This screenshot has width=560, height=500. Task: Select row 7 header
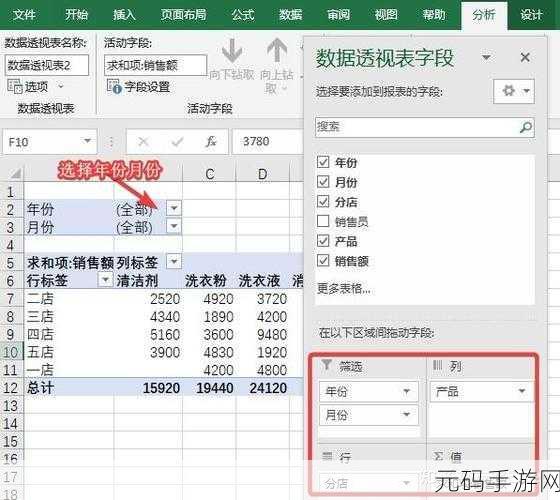pyautogui.click(x=11, y=299)
